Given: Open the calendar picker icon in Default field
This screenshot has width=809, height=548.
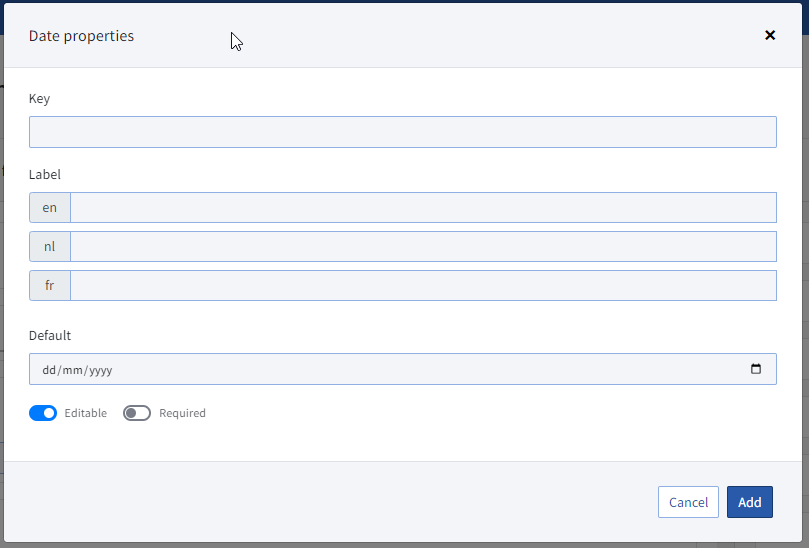Looking at the screenshot, I should (756, 369).
